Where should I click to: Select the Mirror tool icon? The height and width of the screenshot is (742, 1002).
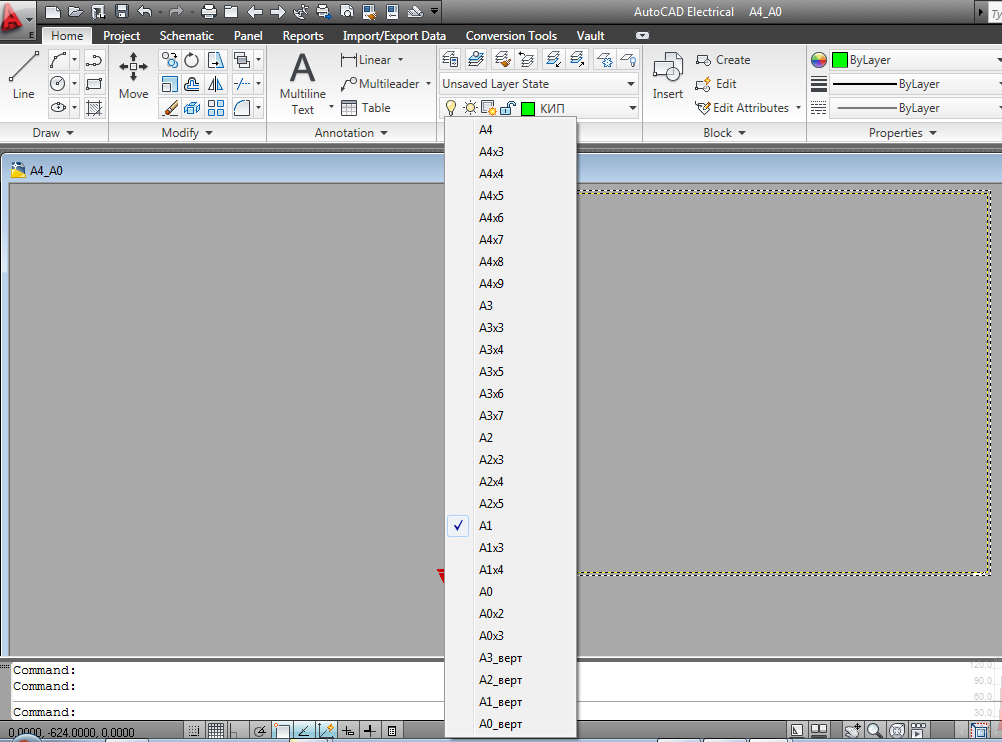click(216, 84)
